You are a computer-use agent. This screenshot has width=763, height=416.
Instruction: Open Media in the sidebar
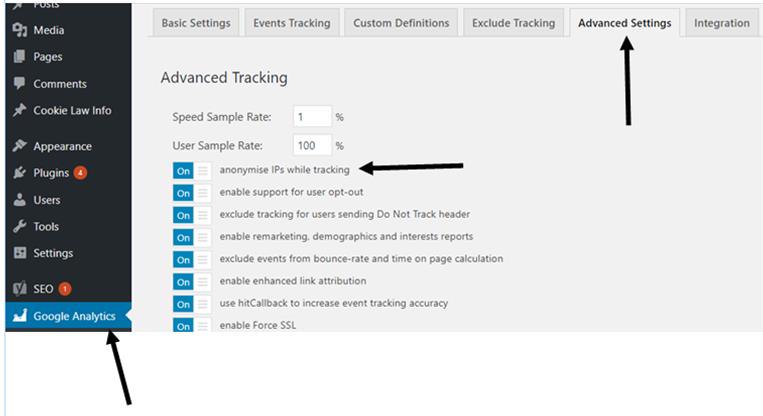coord(68,30)
